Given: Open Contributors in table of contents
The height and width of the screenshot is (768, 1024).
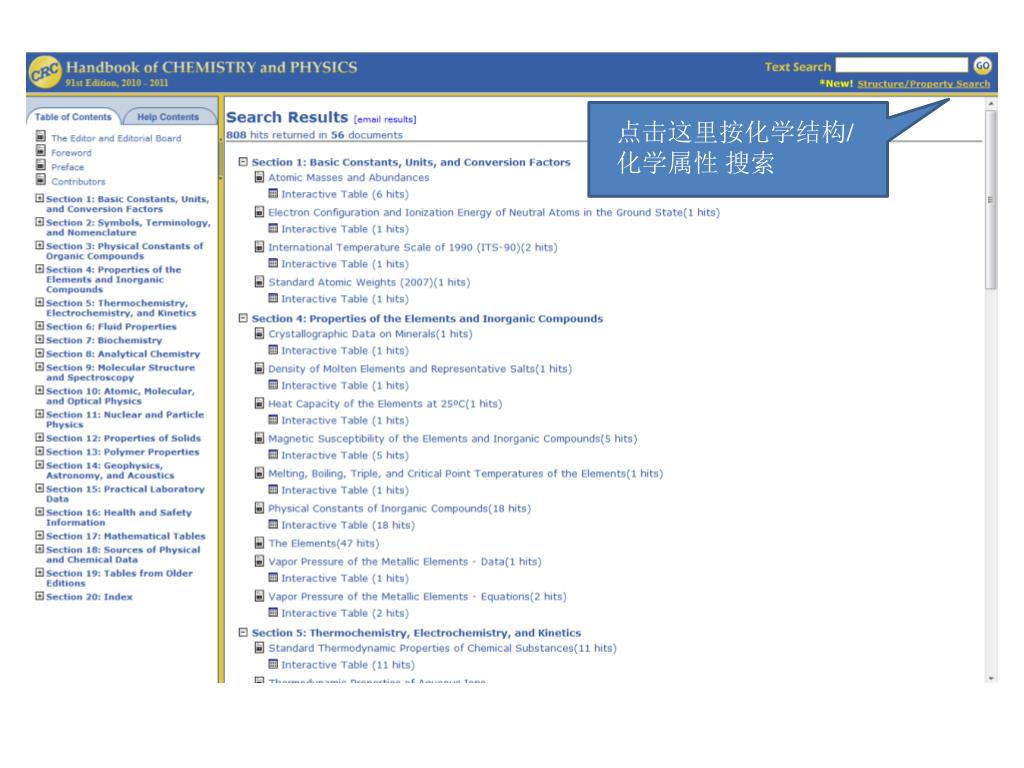Looking at the screenshot, I should coord(78,182).
